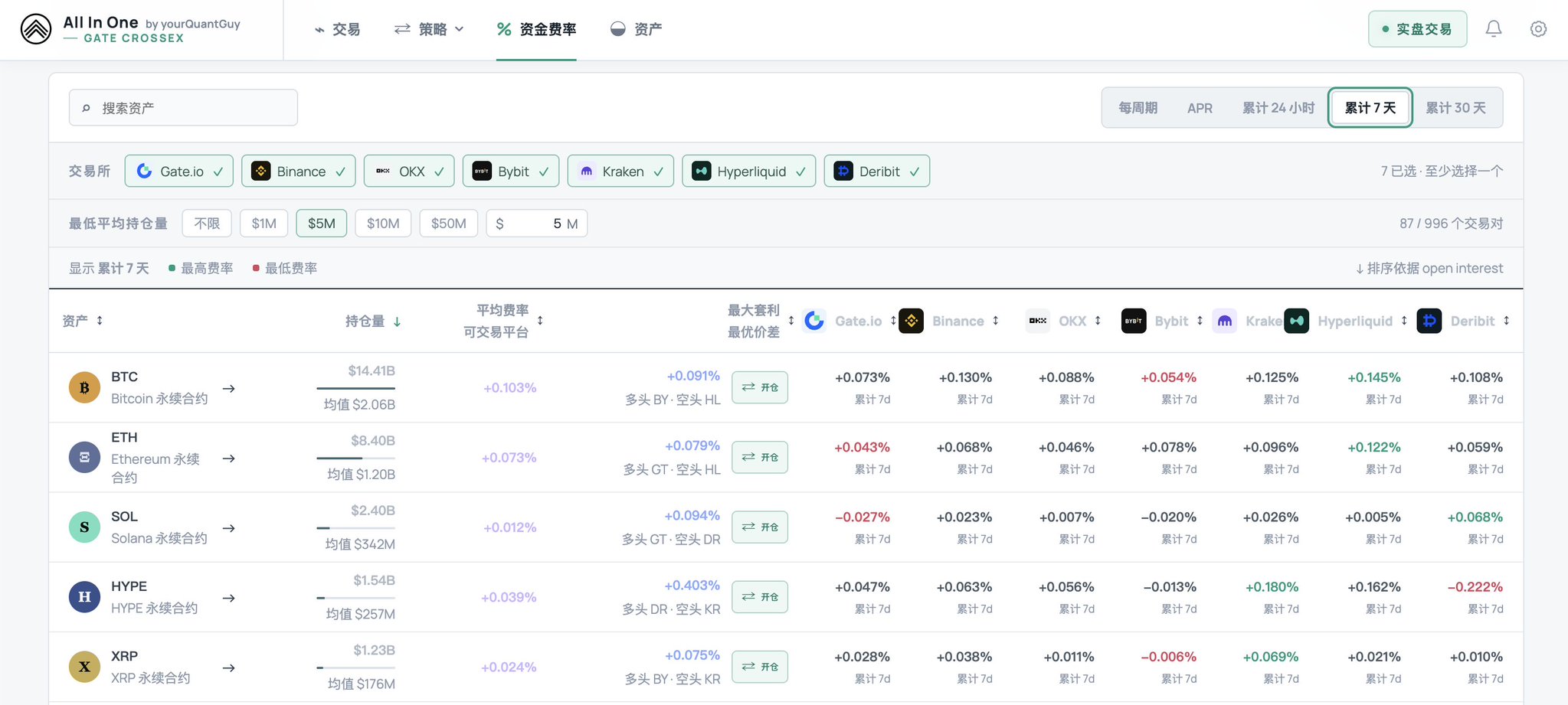Open SOL details arrow
The width and height of the screenshot is (1568, 705).
228,527
